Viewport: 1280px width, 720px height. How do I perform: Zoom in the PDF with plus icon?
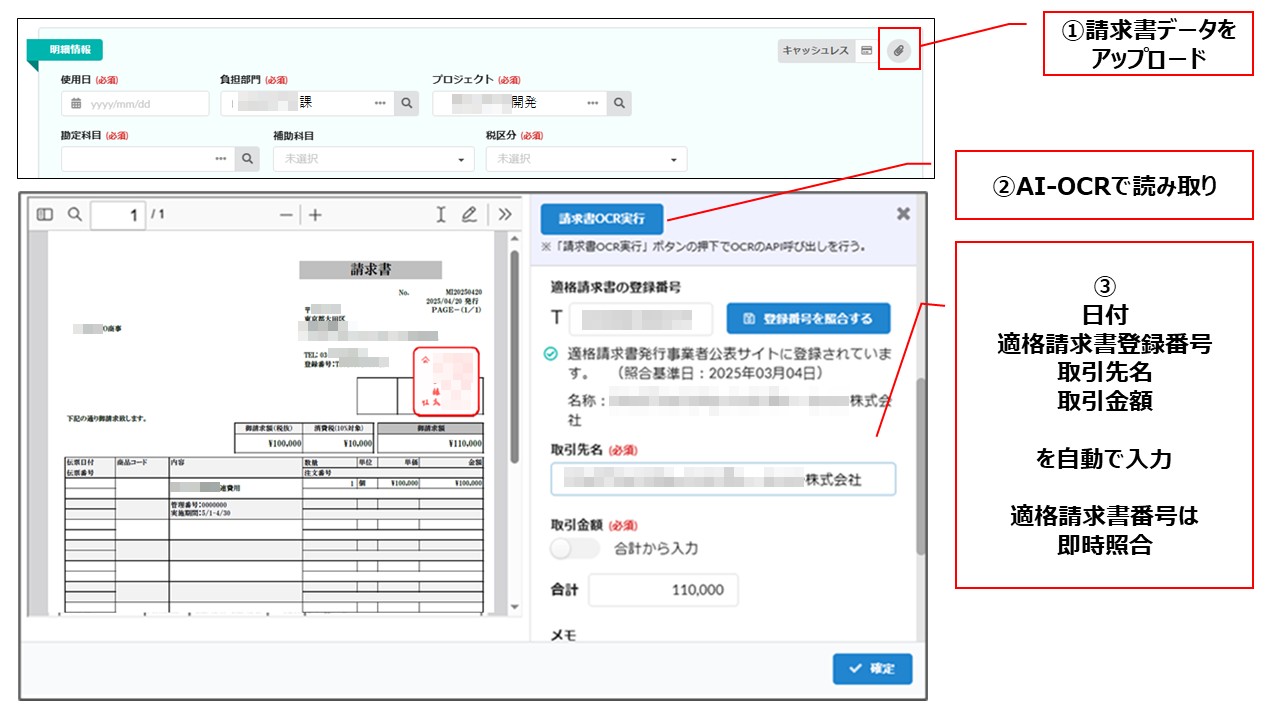click(x=315, y=215)
